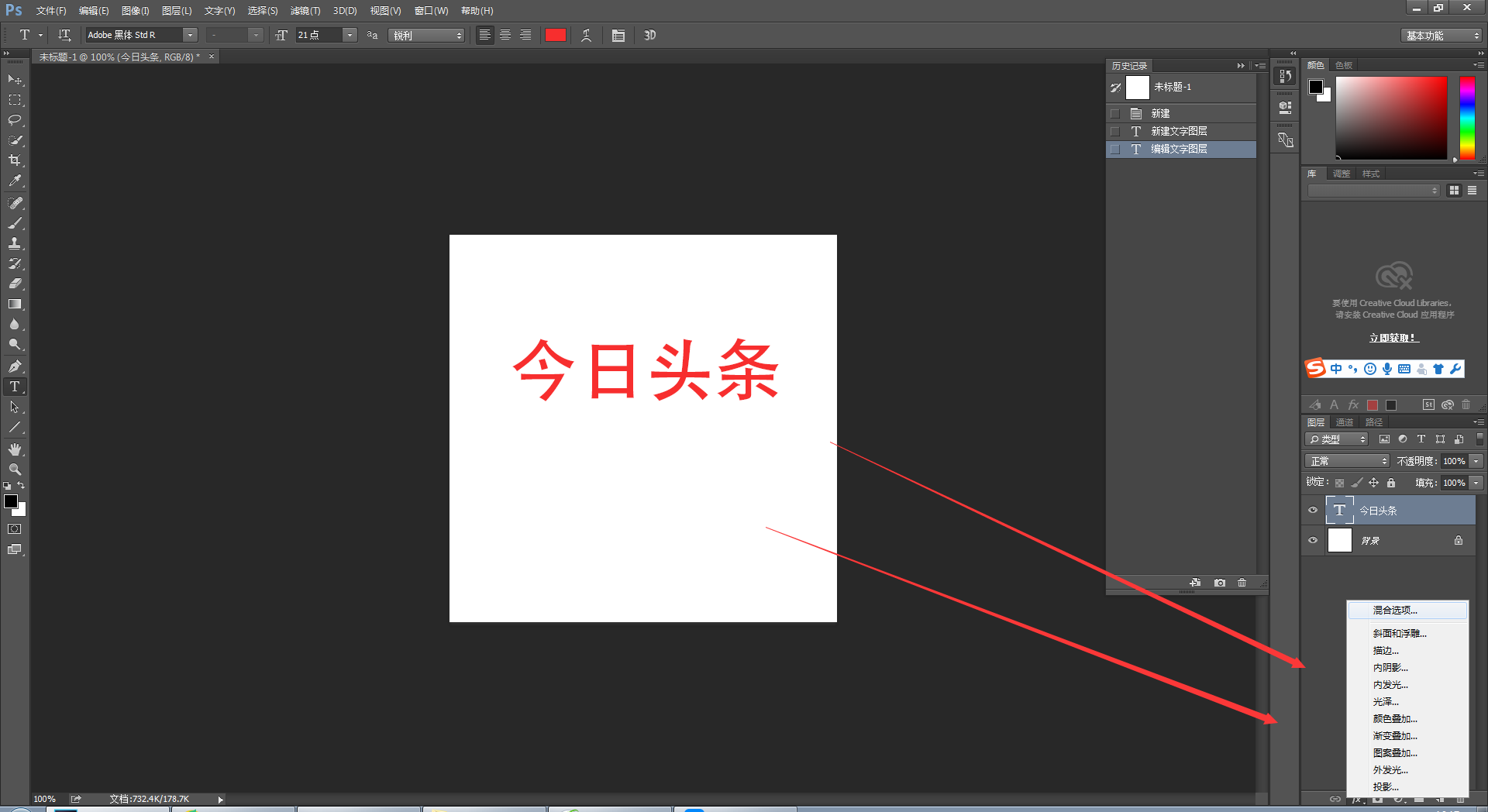Open the 滤镜(T) menu
1488x812 pixels.
point(305,11)
